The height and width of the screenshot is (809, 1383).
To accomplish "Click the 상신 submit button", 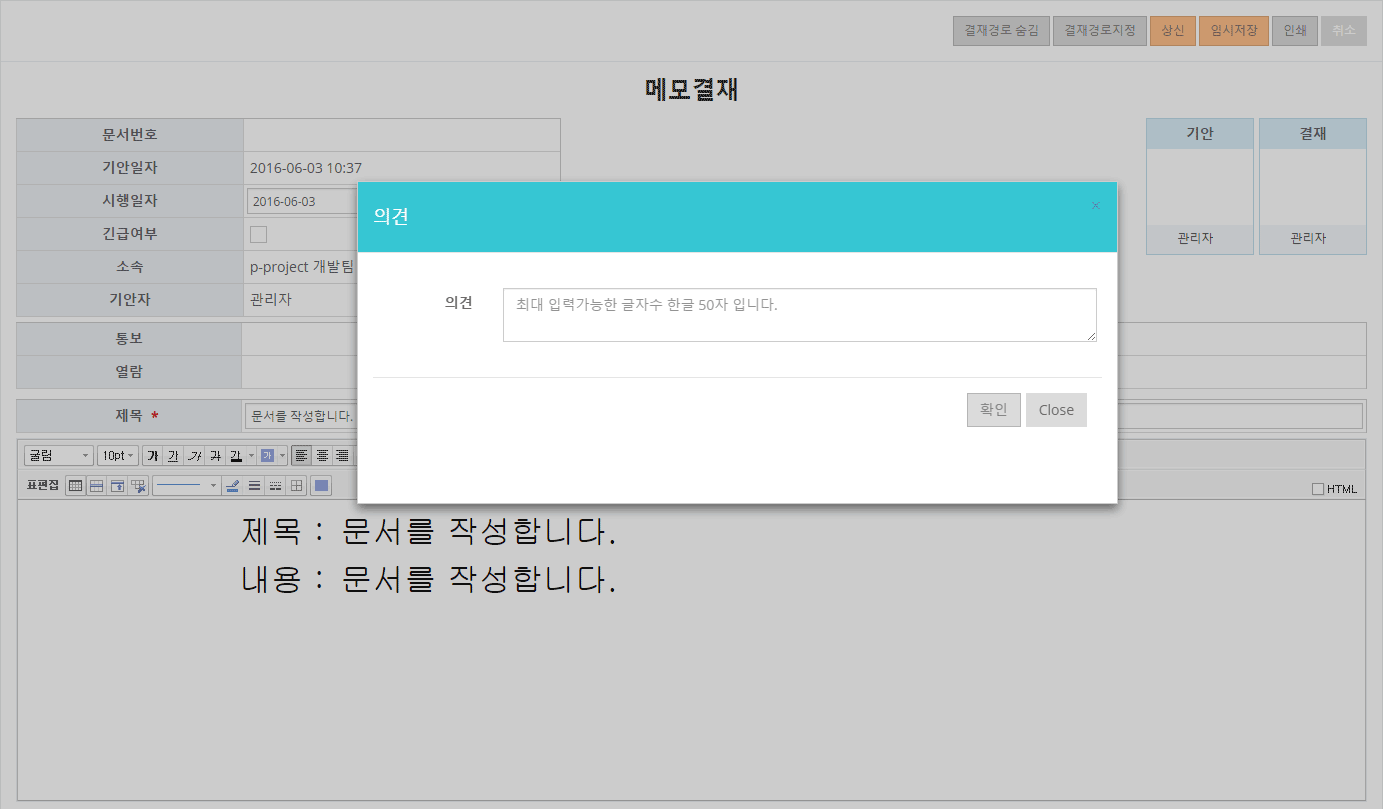I will pos(1173,31).
